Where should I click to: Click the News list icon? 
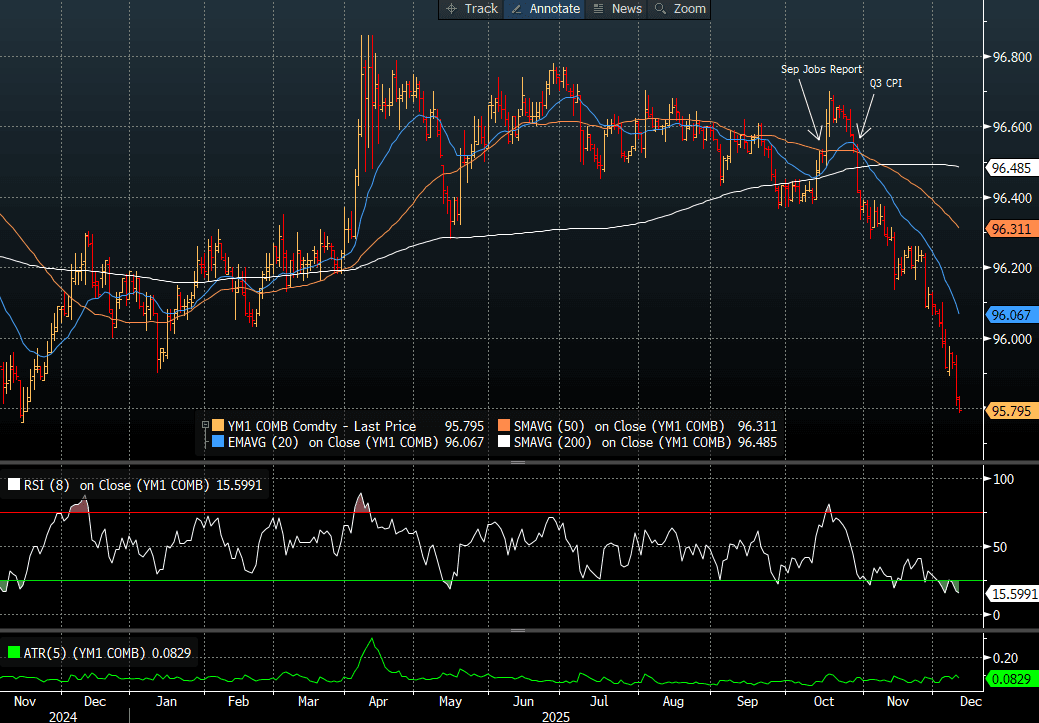[598, 9]
